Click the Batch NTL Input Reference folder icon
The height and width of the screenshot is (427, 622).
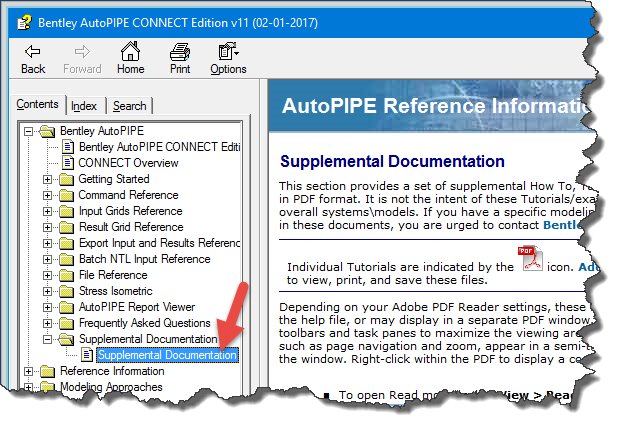[x=66, y=260]
